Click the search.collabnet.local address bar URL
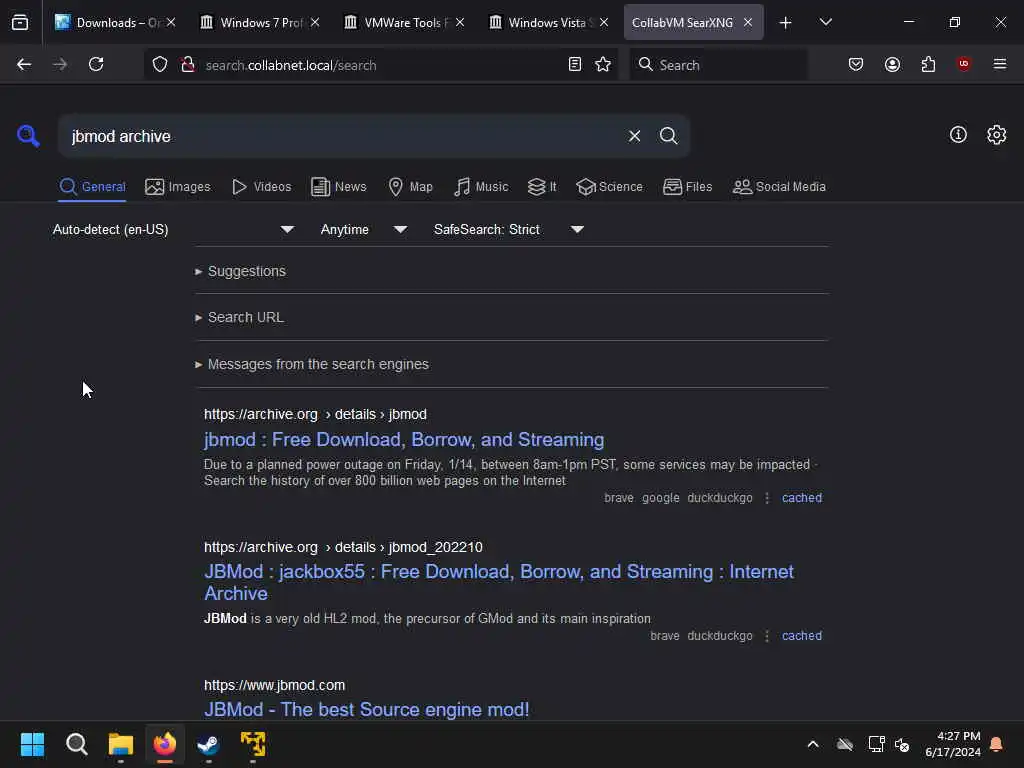 [x=291, y=65]
